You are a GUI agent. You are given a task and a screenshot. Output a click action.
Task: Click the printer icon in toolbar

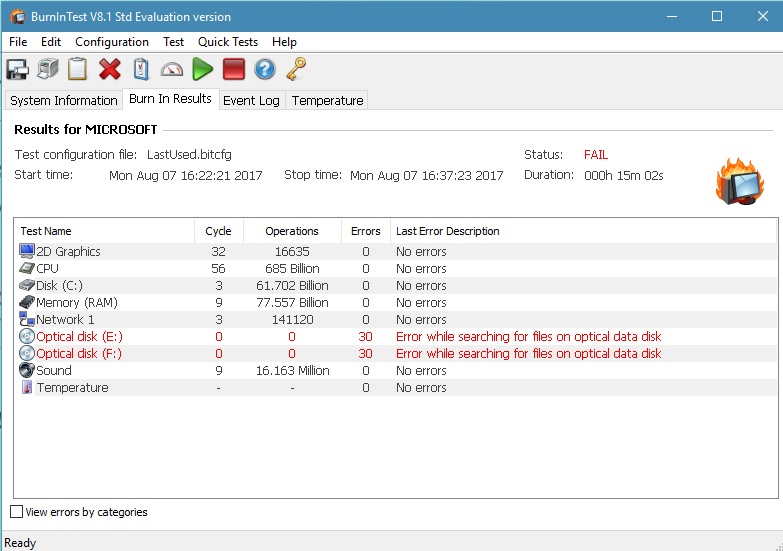click(48, 69)
